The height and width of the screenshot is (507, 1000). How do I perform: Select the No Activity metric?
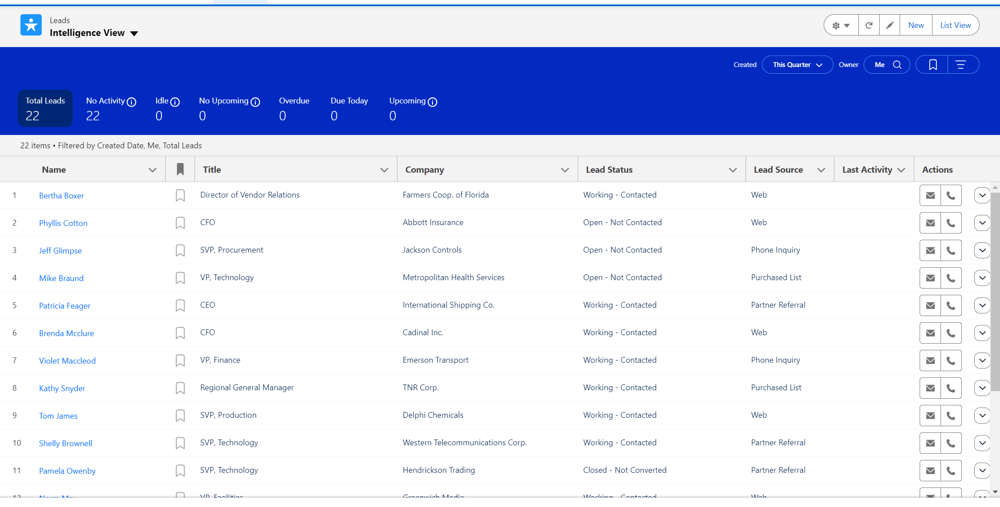tap(111, 108)
